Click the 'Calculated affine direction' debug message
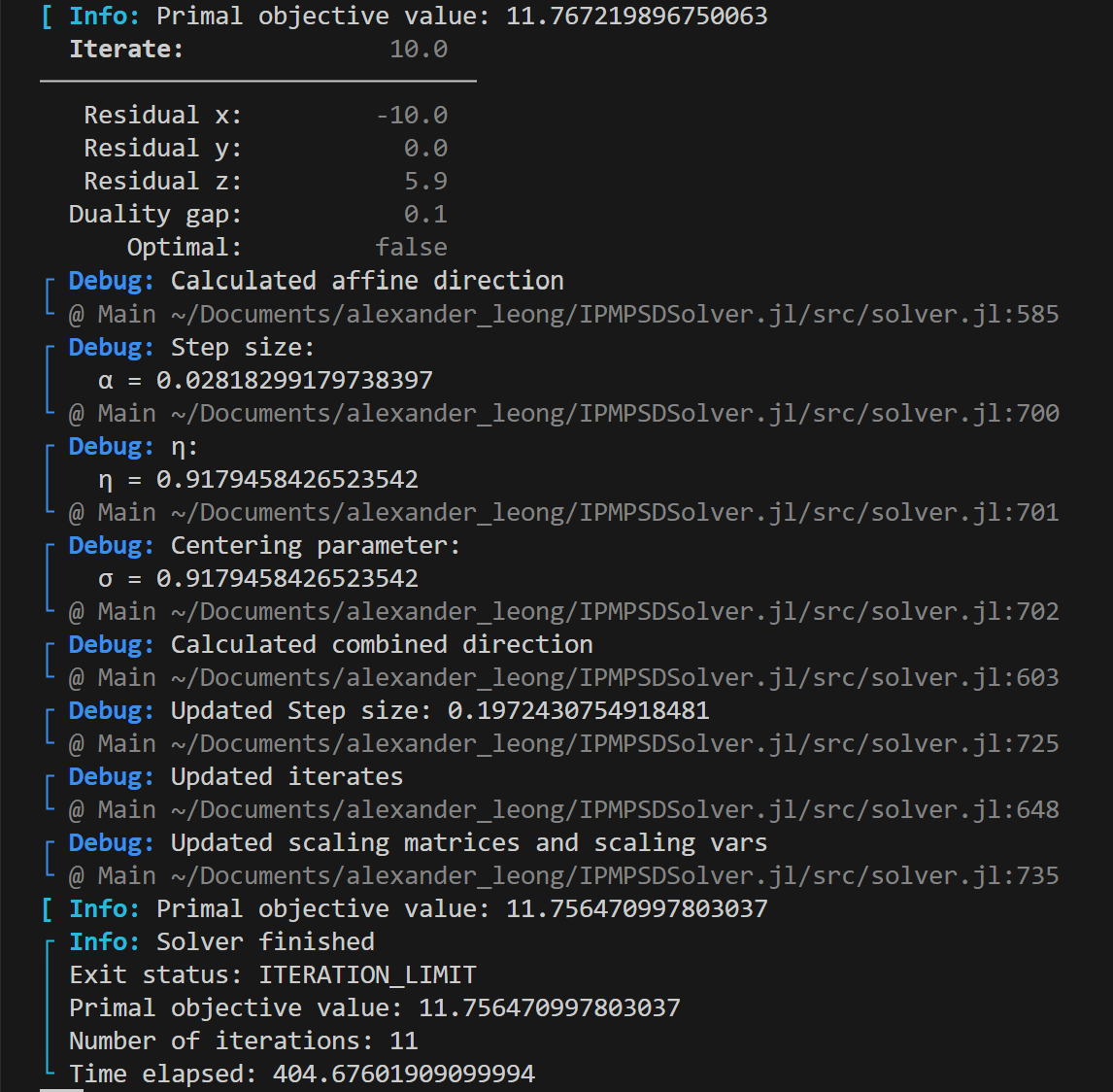The height and width of the screenshot is (1092, 1113). click(x=367, y=281)
